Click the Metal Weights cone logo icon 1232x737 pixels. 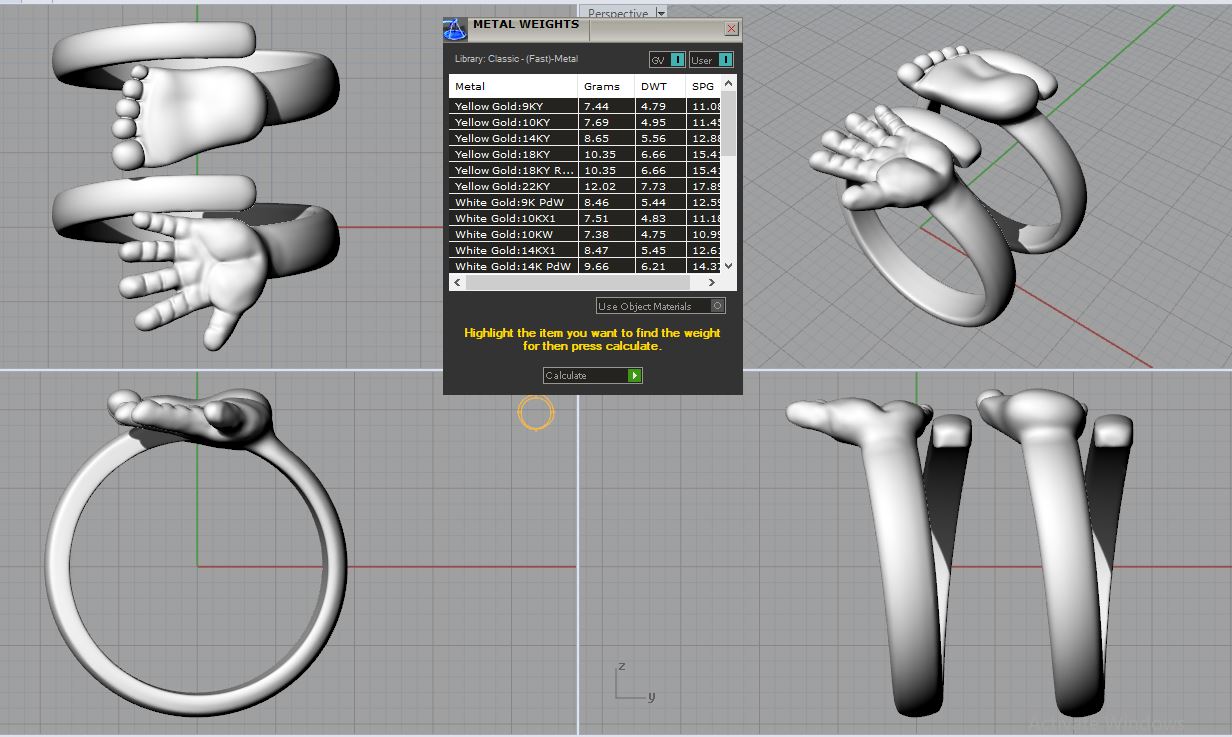pos(455,29)
